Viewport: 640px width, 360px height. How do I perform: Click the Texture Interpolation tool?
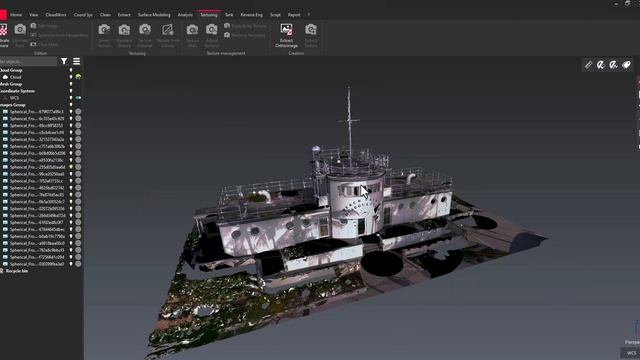click(145, 35)
